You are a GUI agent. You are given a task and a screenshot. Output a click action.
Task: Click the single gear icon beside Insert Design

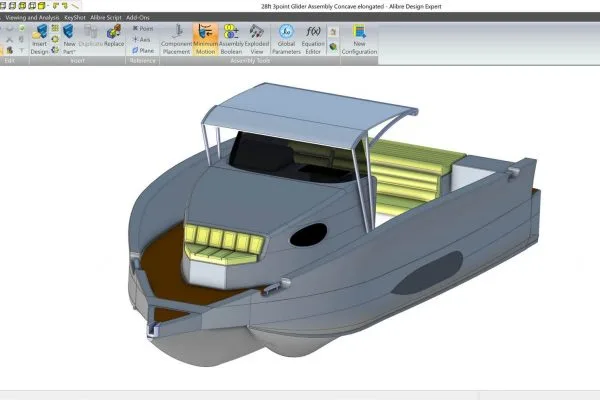(55, 39)
